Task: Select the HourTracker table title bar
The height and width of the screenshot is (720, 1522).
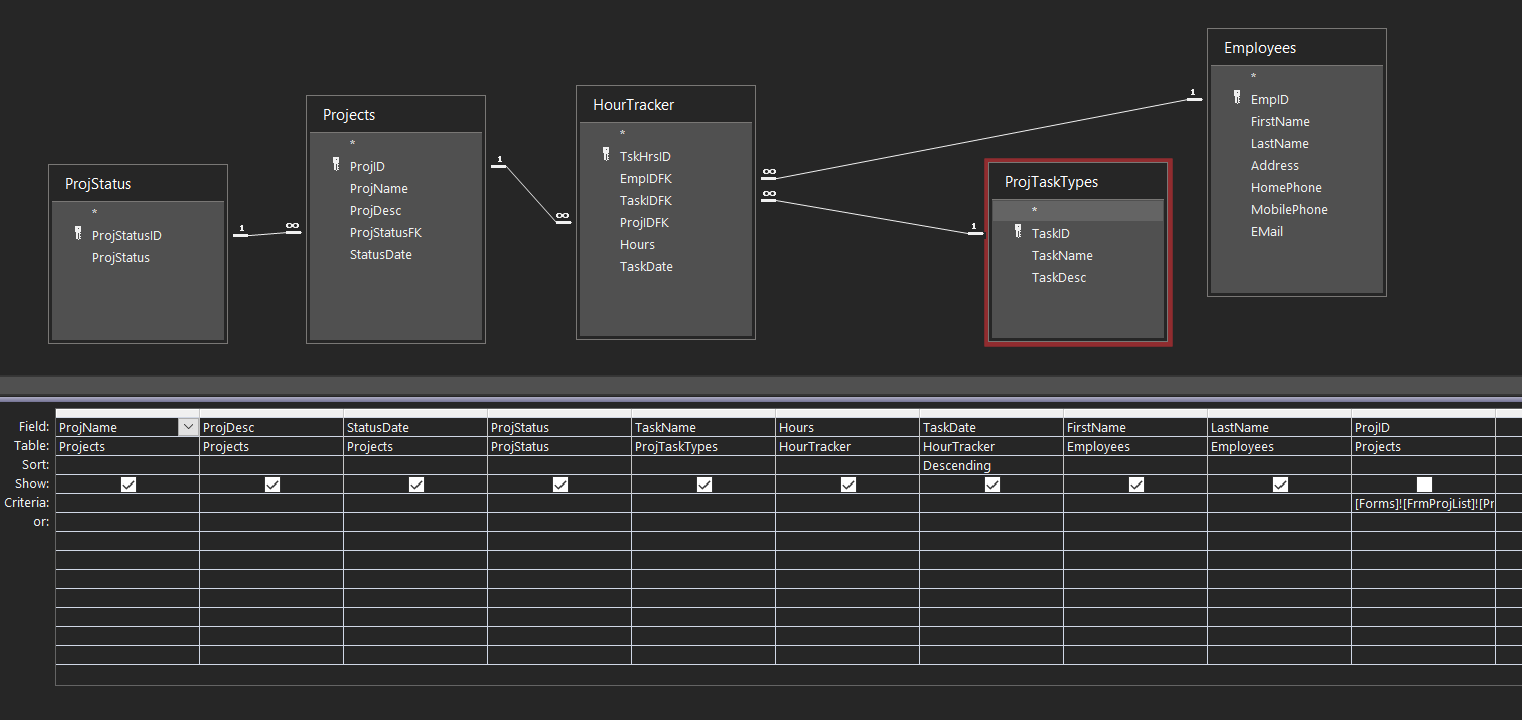Action: click(x=666, y=105)
